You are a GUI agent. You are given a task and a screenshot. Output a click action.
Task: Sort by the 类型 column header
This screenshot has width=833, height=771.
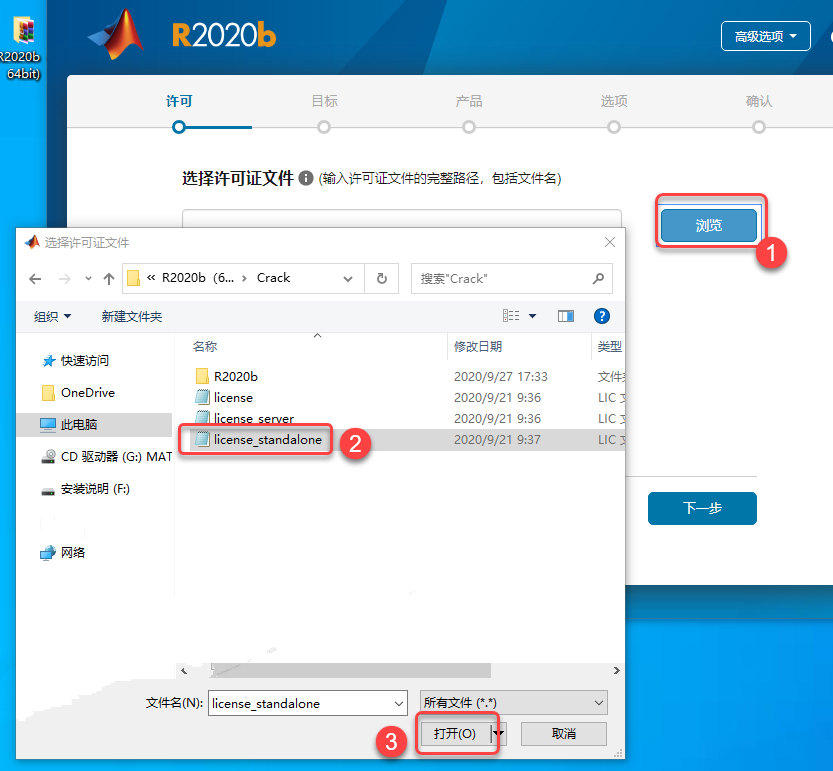(x=609, y=346)
